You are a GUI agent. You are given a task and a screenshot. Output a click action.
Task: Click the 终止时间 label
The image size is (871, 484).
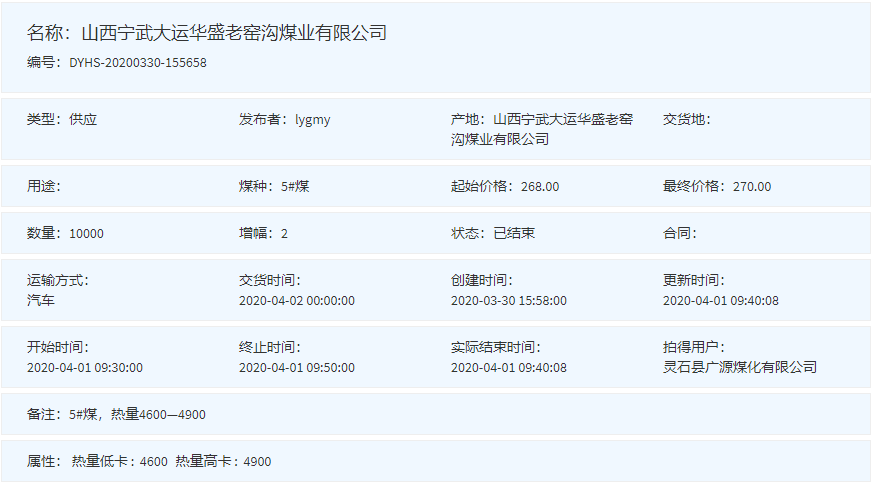pyautogui.click(x=270, y=347)
